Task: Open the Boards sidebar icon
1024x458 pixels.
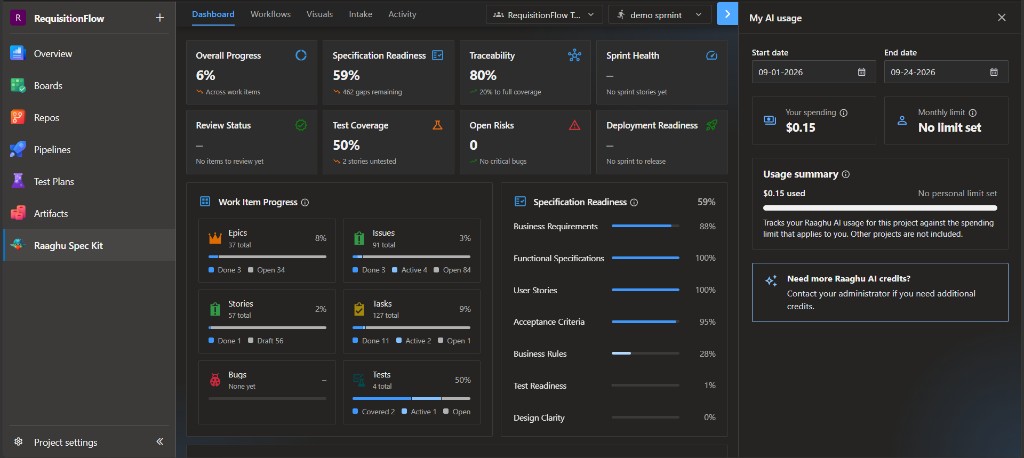Action: pyautogui.click(x=18, y=86)
